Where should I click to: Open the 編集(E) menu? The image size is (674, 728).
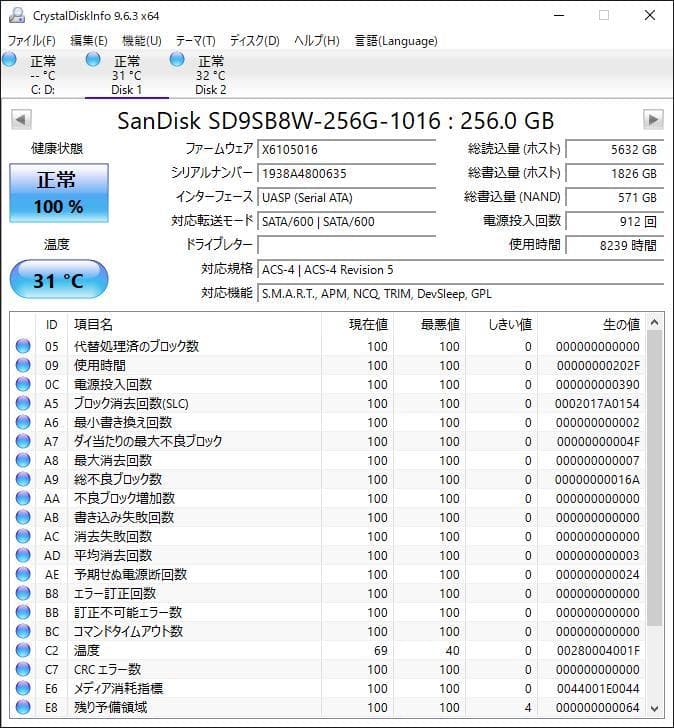tap(89, 41)
